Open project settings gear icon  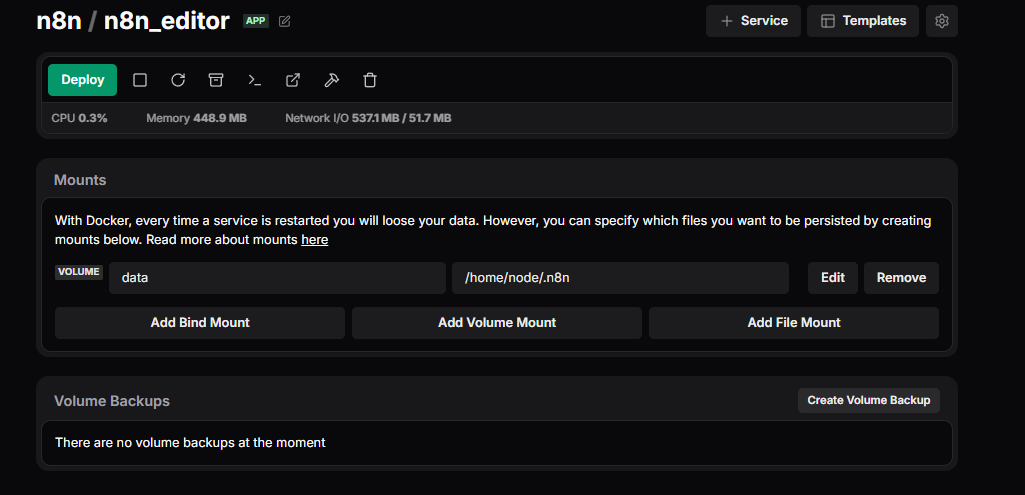click(x=942, y=21)
